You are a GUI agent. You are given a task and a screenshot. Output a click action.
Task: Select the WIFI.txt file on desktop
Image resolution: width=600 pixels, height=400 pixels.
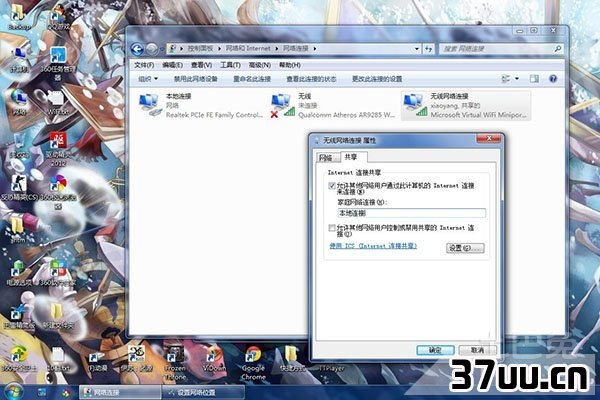coord(58,102)
